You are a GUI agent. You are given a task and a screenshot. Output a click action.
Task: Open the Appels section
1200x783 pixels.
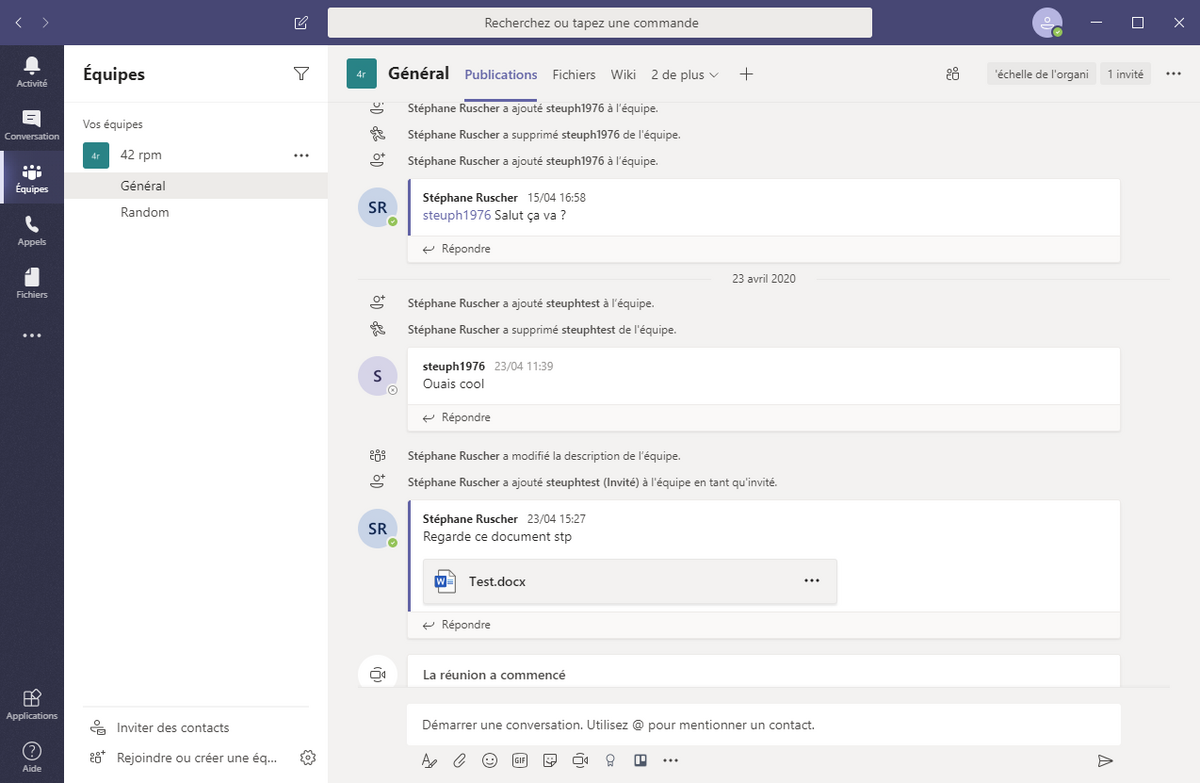[x=32, y=231]
